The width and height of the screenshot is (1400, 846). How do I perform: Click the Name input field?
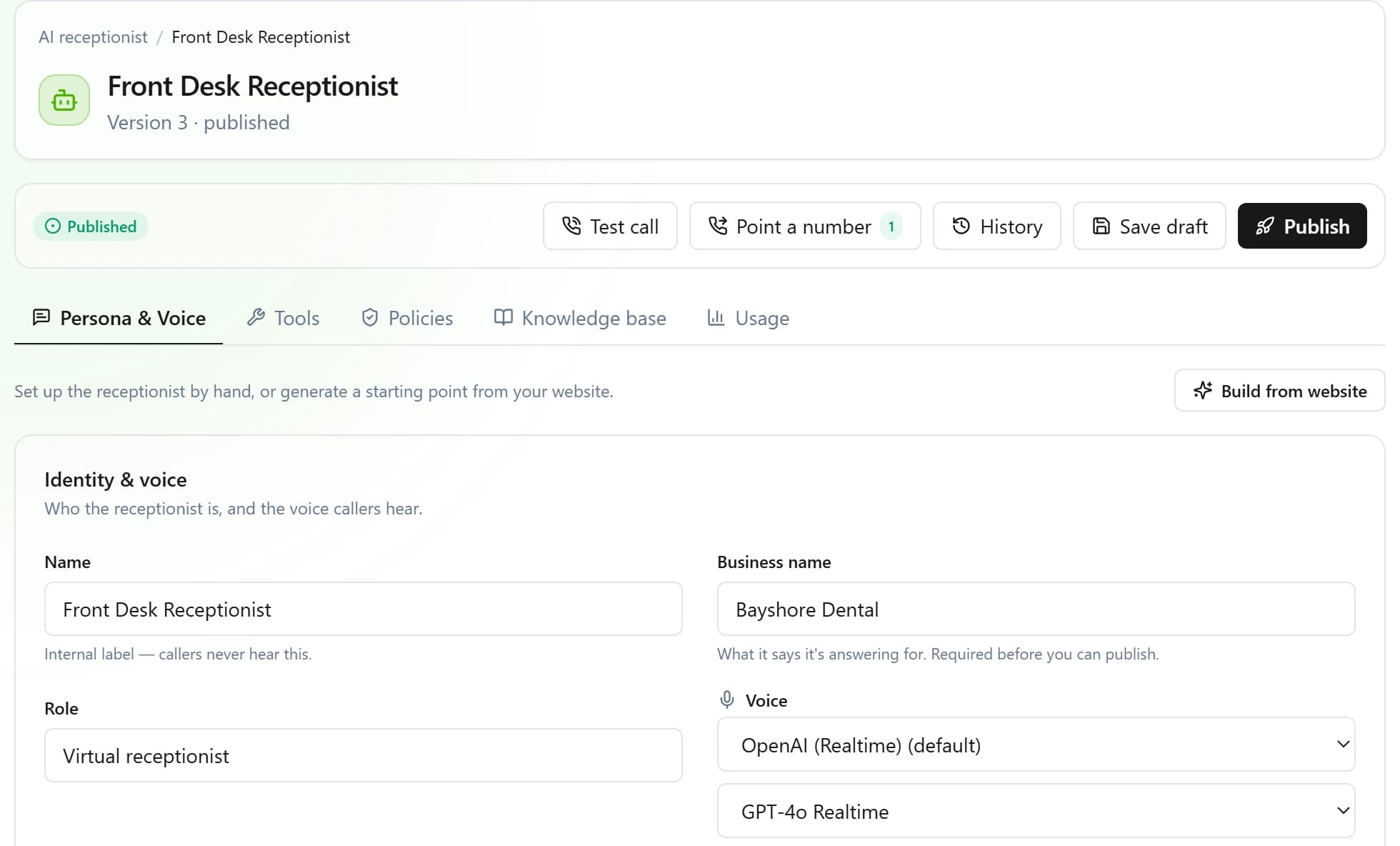point(363,609)
